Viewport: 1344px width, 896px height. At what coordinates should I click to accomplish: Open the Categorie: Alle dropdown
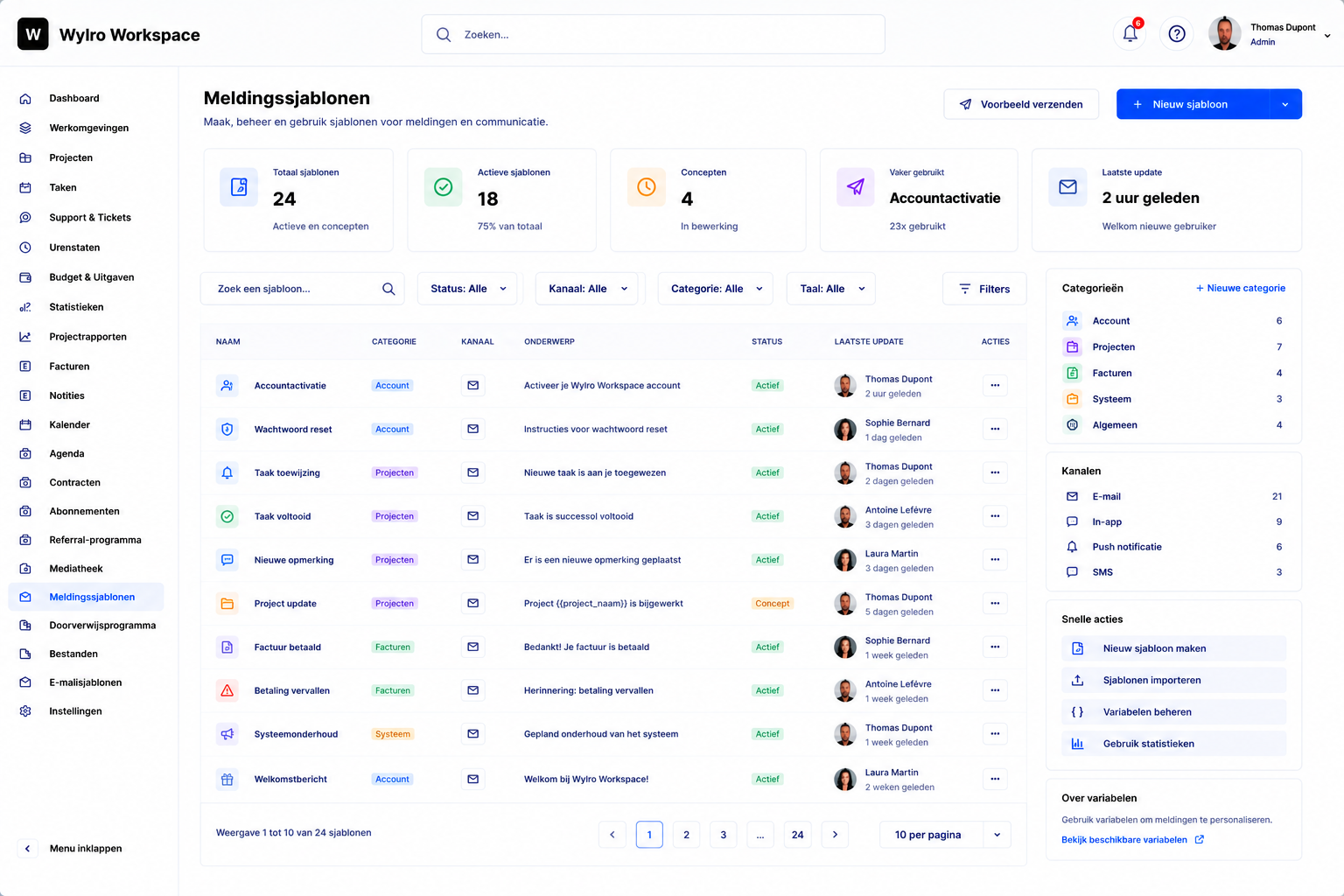(x=715, y=289)
